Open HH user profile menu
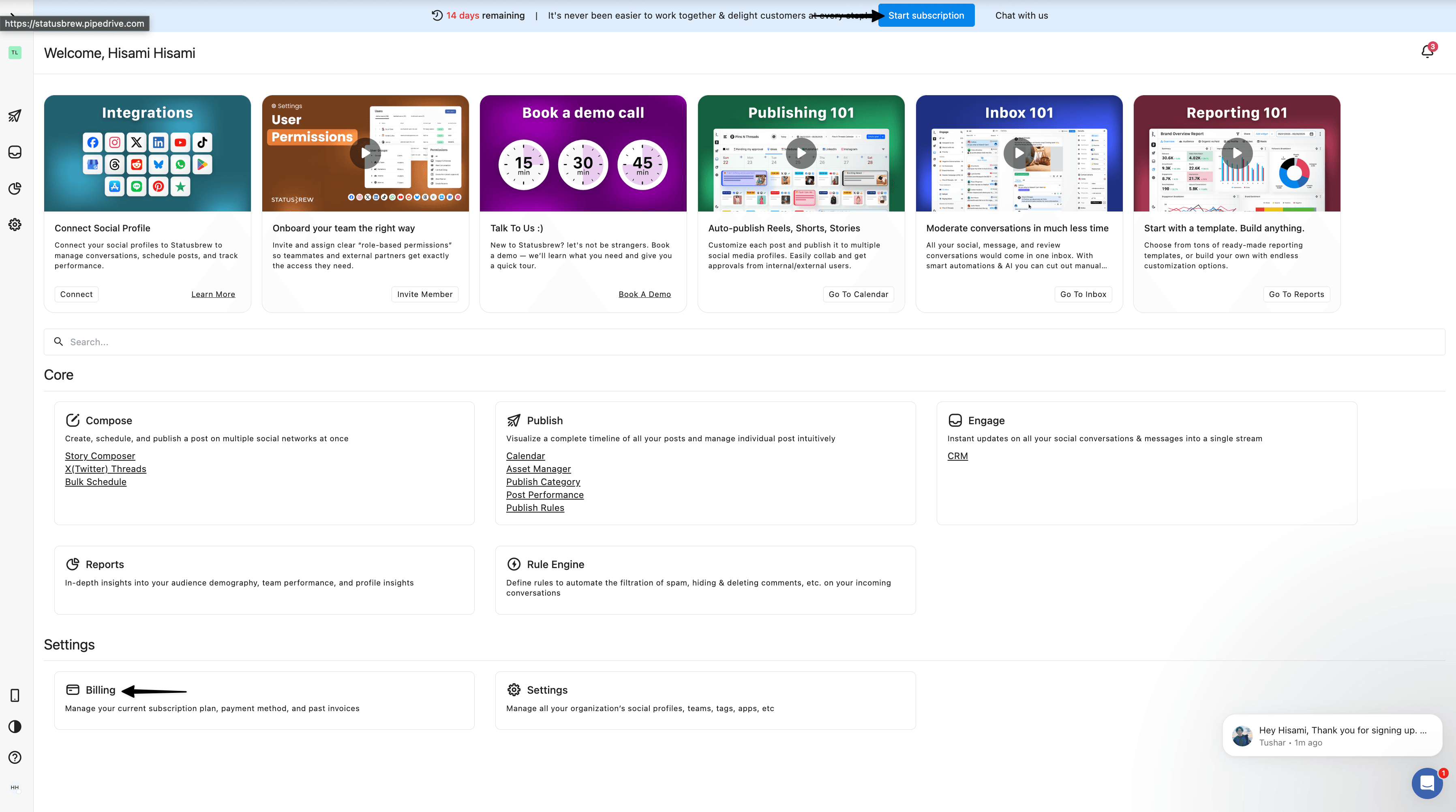Viewport: 1456px width, 812px height. point(15,787)
